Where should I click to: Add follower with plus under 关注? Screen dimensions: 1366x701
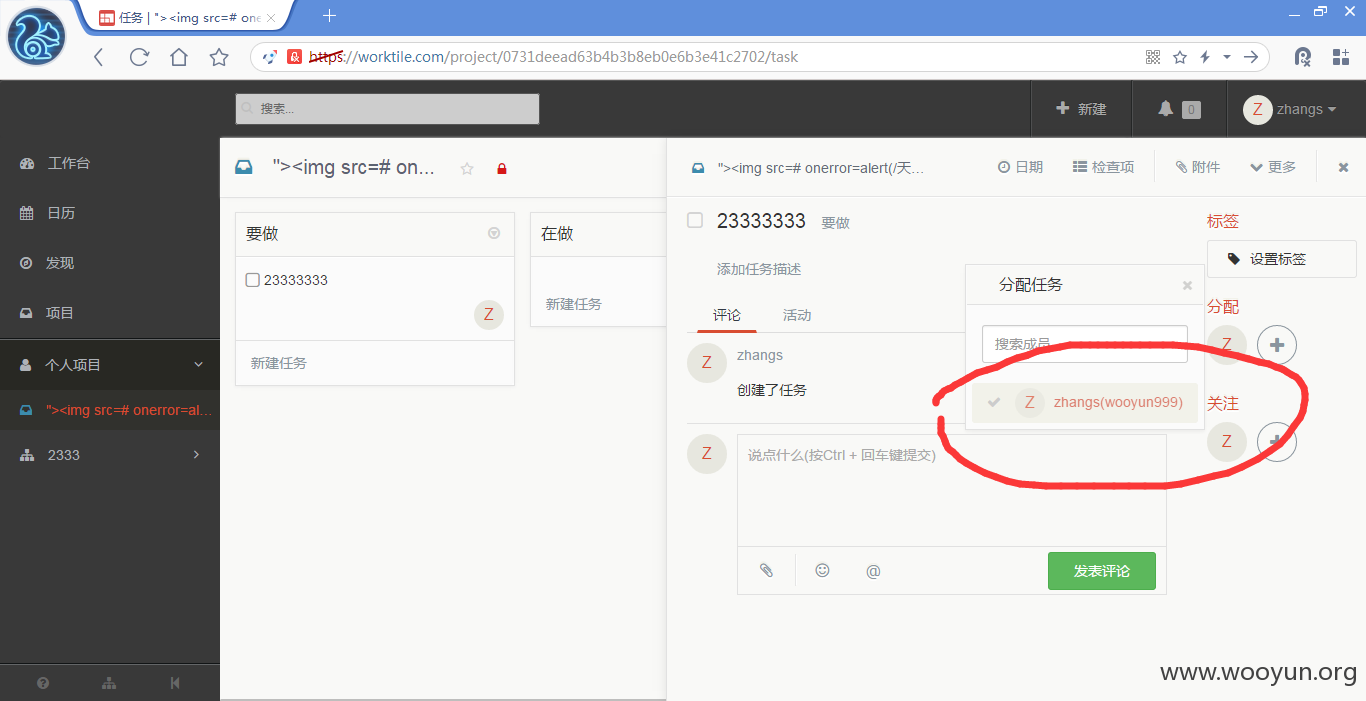pos(1277,441)
